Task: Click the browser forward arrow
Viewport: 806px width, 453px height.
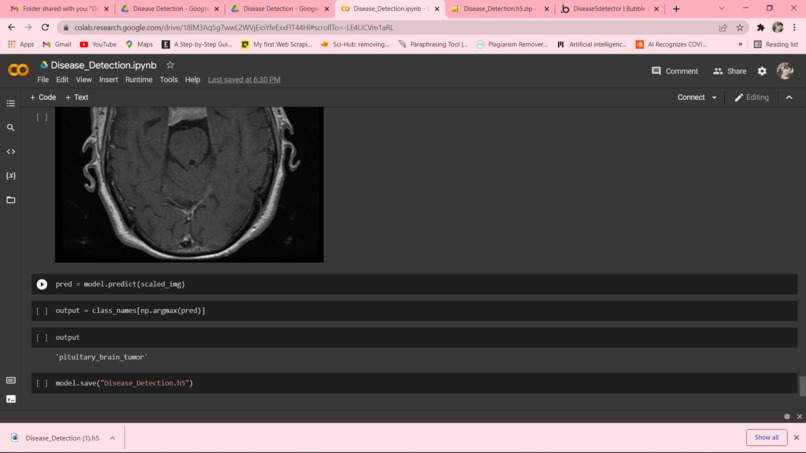Action: pyautogui.click(x=28, y=27)
